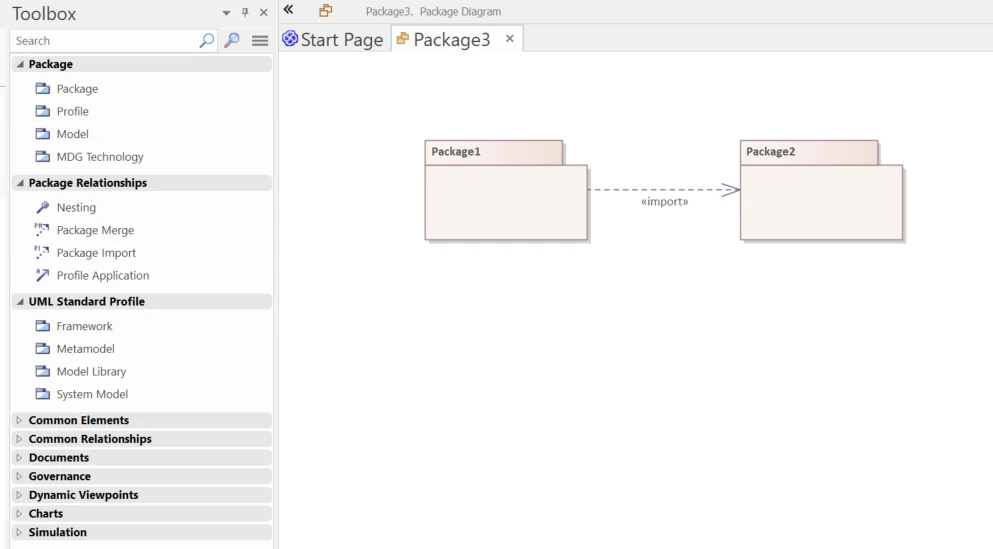Expand the Common Elements section
Viewport: 993px width, 549px height.
point(19,420)
